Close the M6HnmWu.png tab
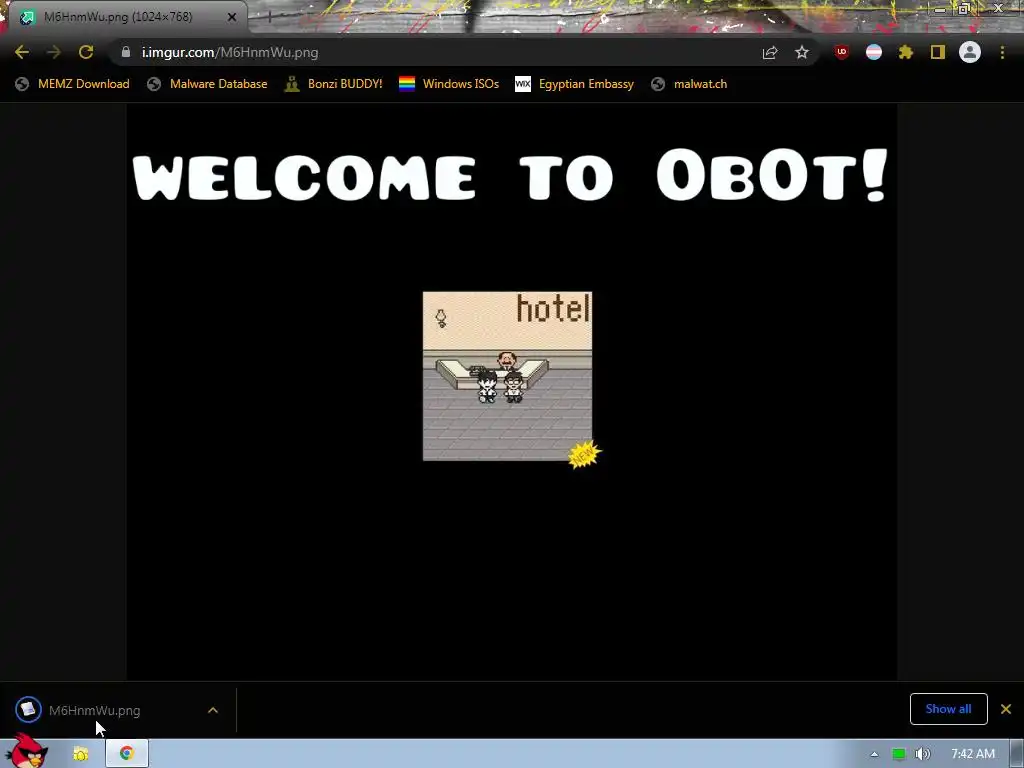The height and width of the screenshot is (768, 1024). 232,17
